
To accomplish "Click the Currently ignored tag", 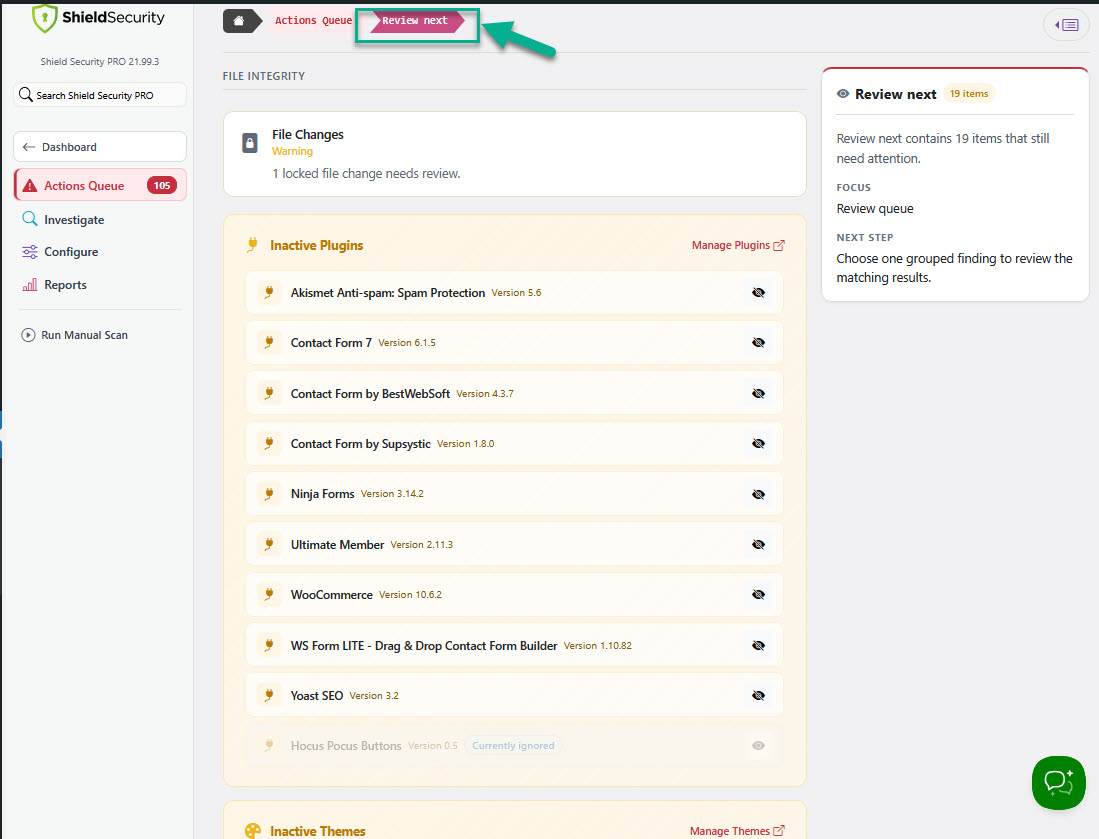I will click(513, 746).
